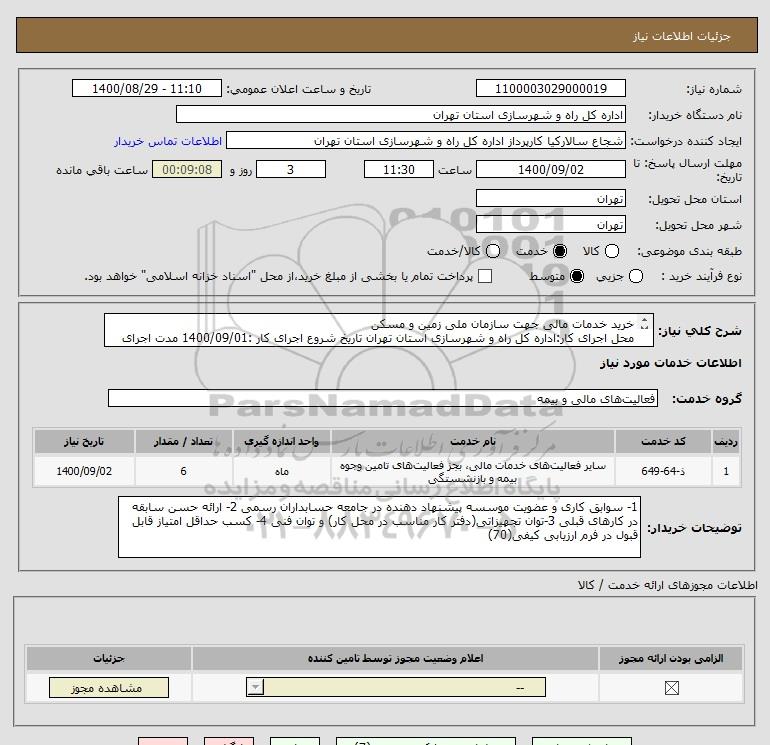Image resolution: width=770 pixels, height=745 pixels.
Task: Click the ردیف column header
Action: pyautogui.click(x=726, y=441)
